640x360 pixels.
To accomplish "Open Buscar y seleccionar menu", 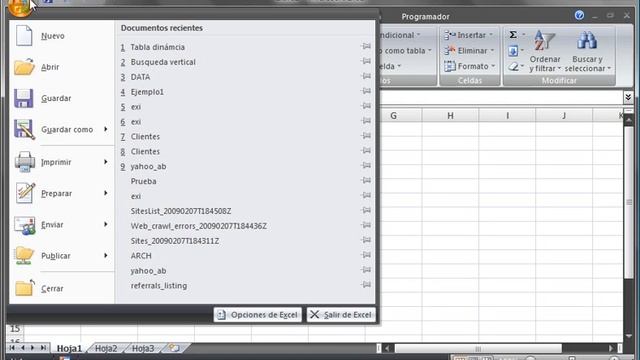I will tap(587, 51).
